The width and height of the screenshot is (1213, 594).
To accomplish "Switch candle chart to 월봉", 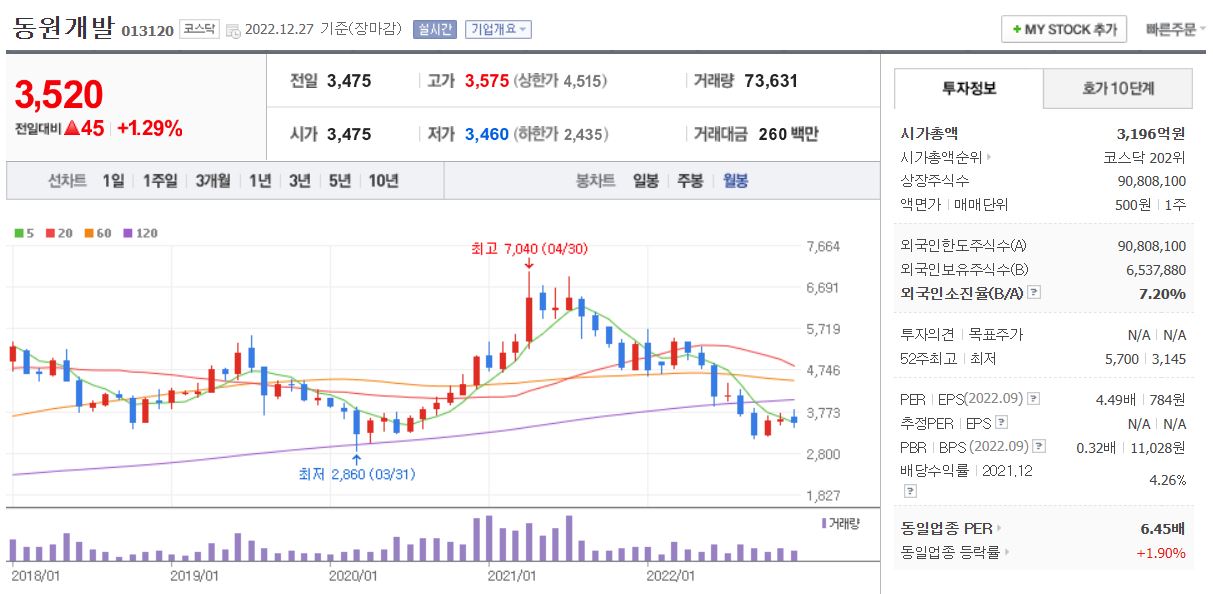I will point(735,181).
